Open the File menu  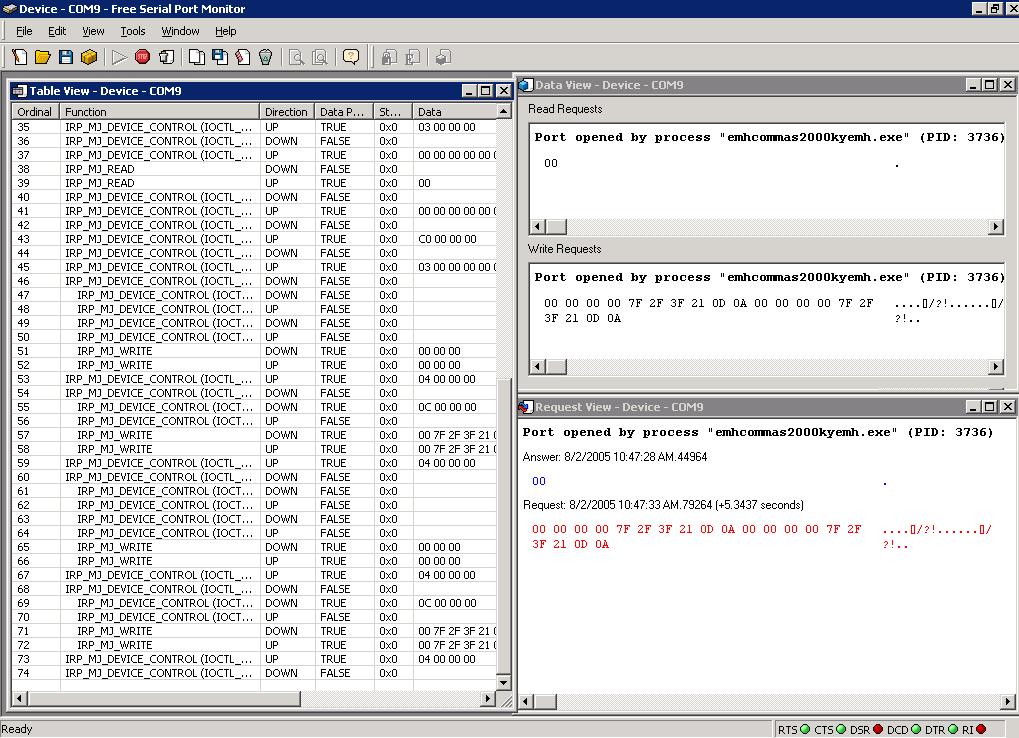(24, 31)
